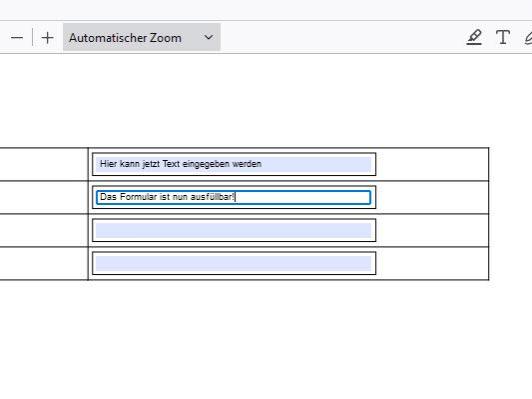Click empty toolbar space right of zoom dropdown
Image resolution: width=532 pixels, height=399 pixels.
pos(339,37)
